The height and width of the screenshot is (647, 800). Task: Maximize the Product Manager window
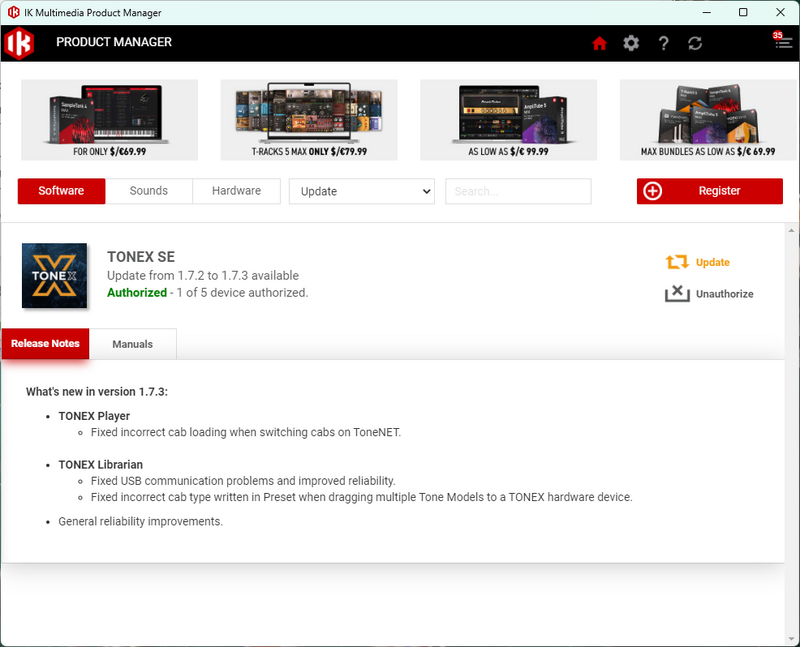(x=743, y=12)
